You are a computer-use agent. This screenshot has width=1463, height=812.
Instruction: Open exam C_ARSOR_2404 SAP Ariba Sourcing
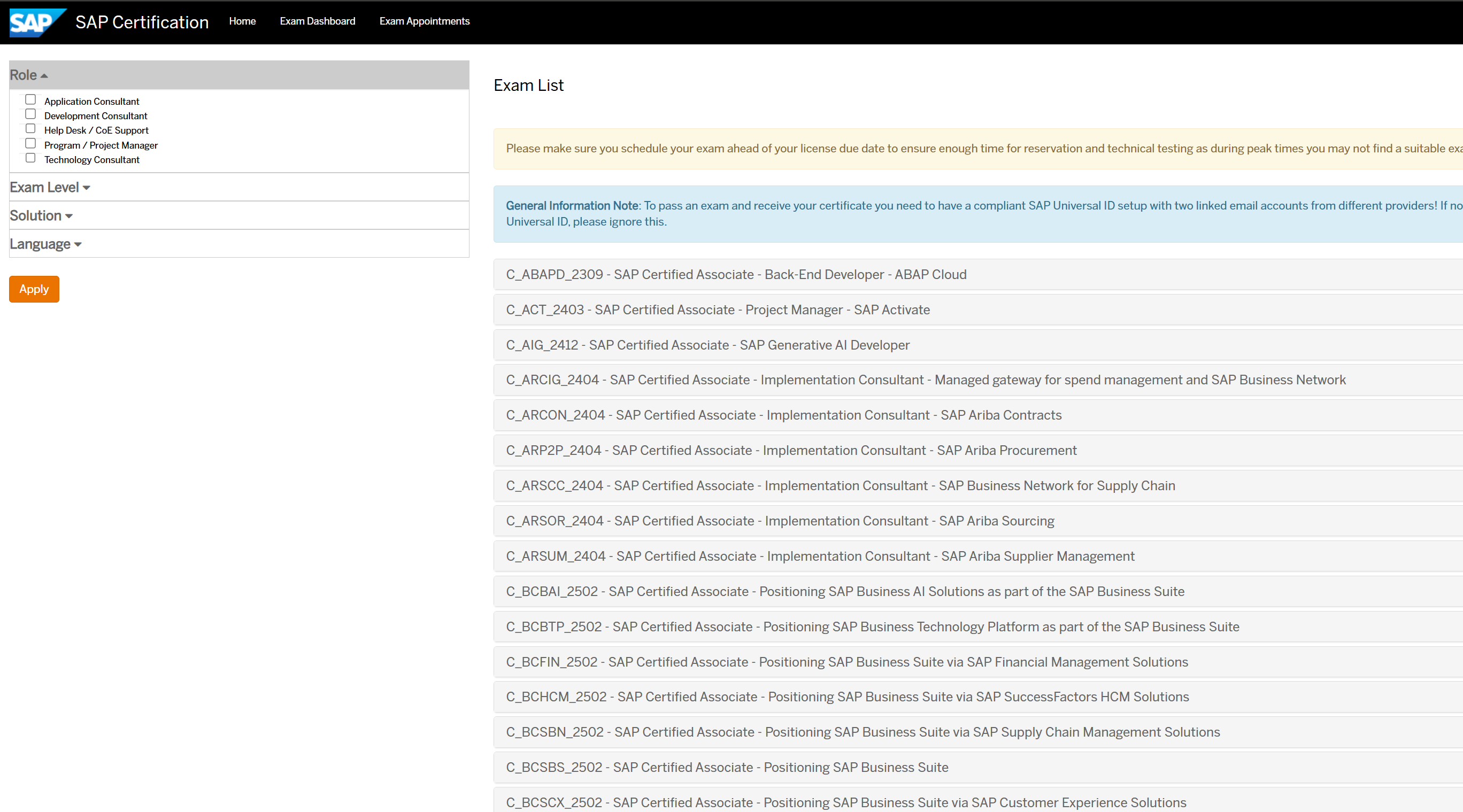978,521
